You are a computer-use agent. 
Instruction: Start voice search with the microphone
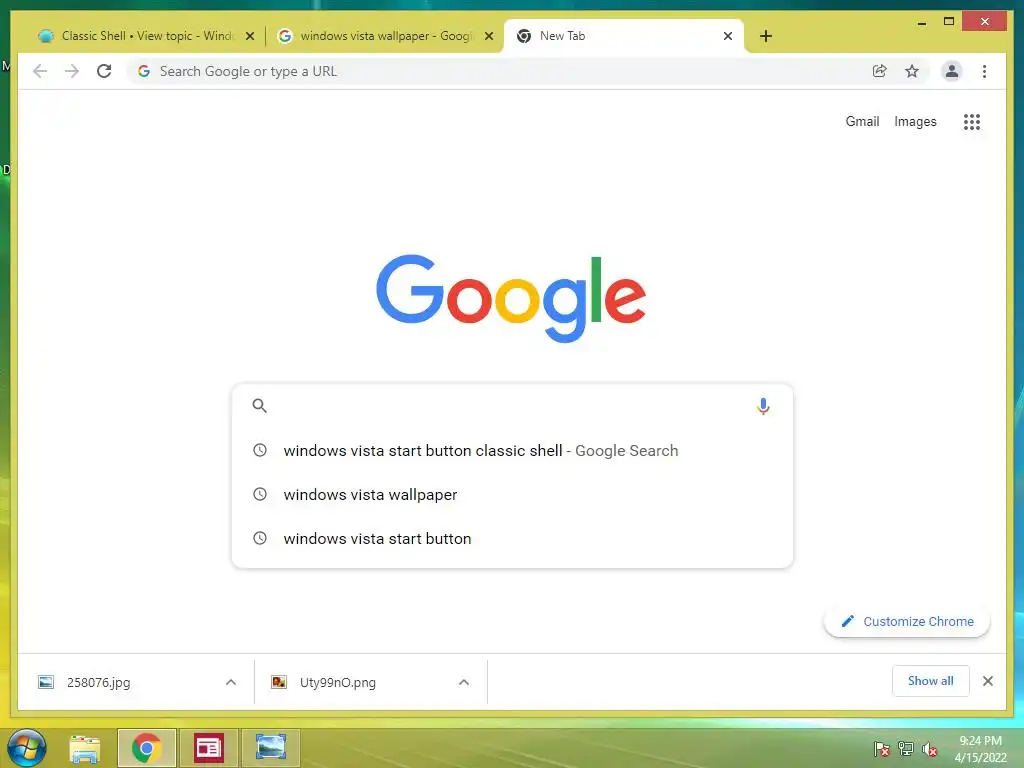tap(763, 406)
